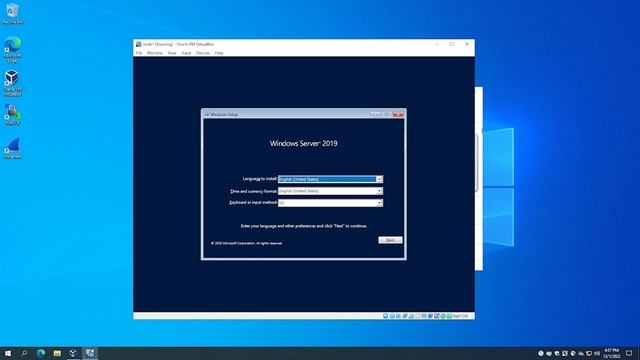Click the Windows Server 2019 heading

(x=303, y=143)
